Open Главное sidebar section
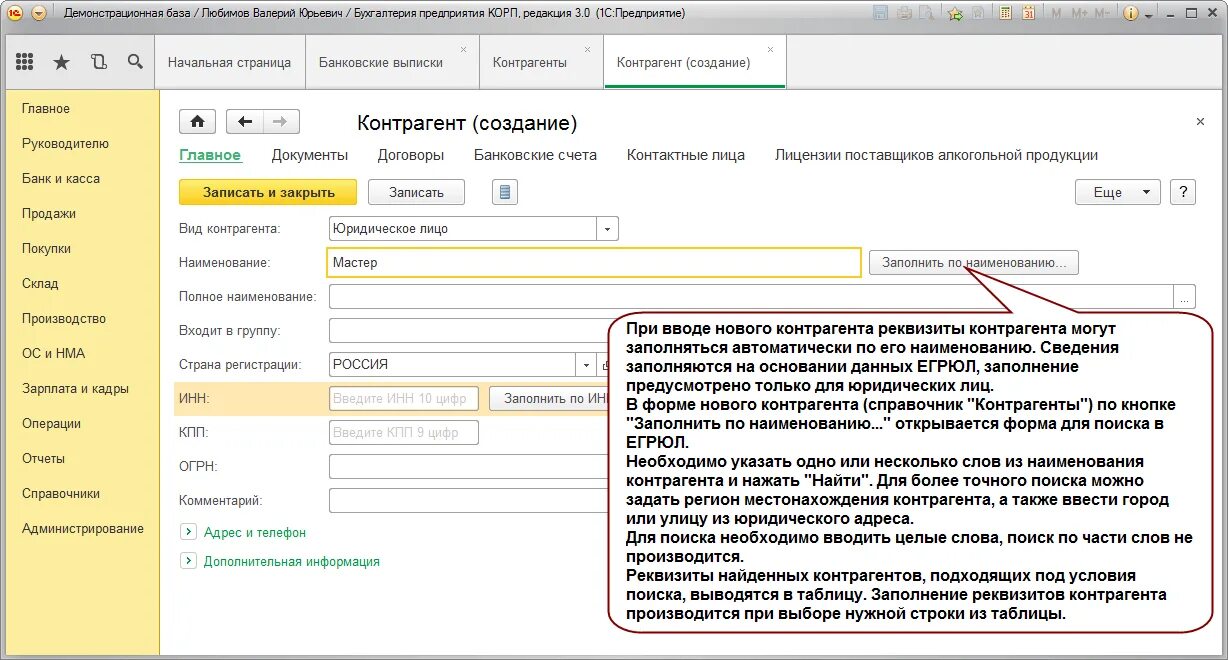The width and height of the screenshot is (1228, 660). tap(46, 108)
